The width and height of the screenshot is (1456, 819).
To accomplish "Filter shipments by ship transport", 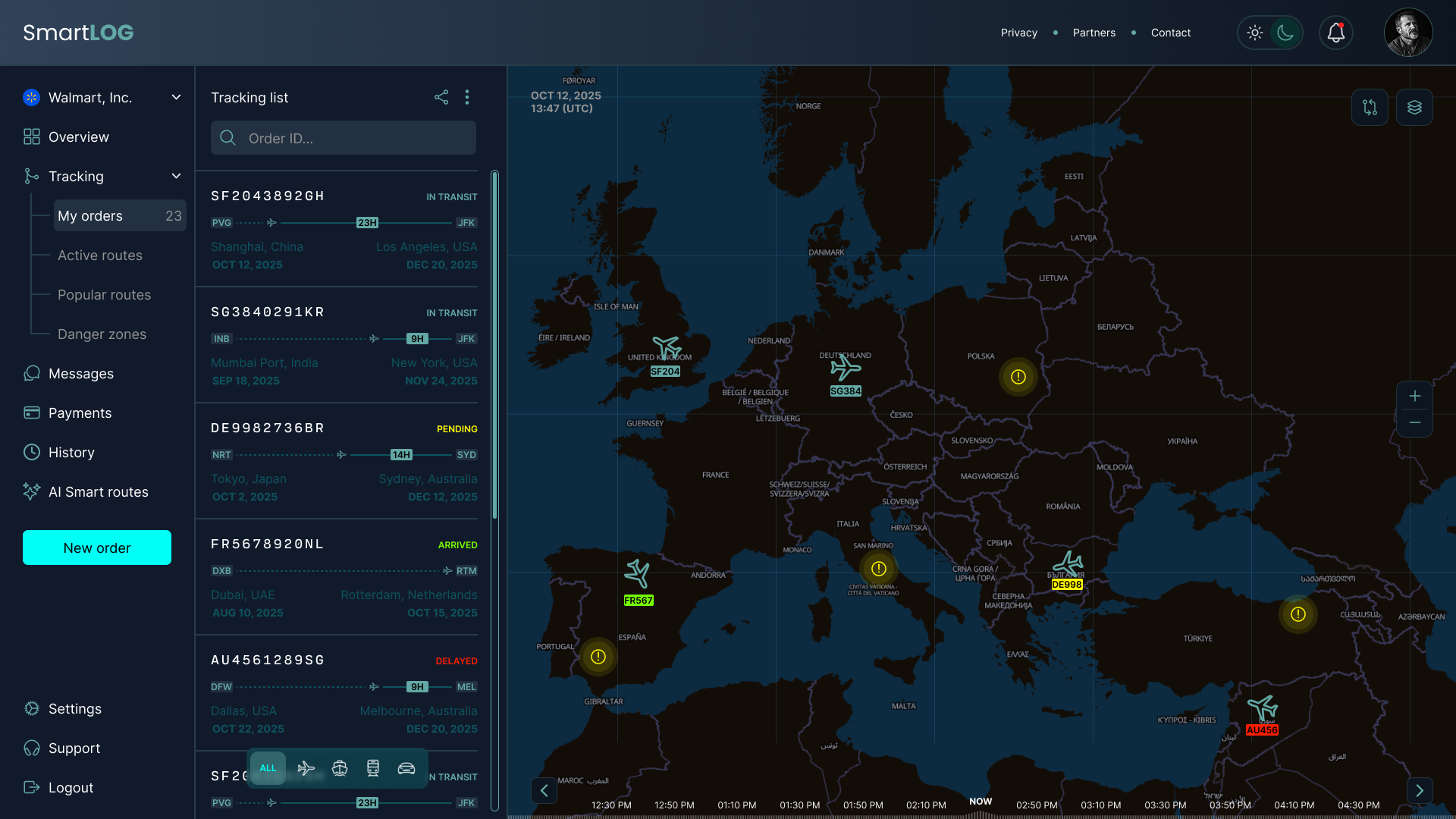I will click(340, 768).
